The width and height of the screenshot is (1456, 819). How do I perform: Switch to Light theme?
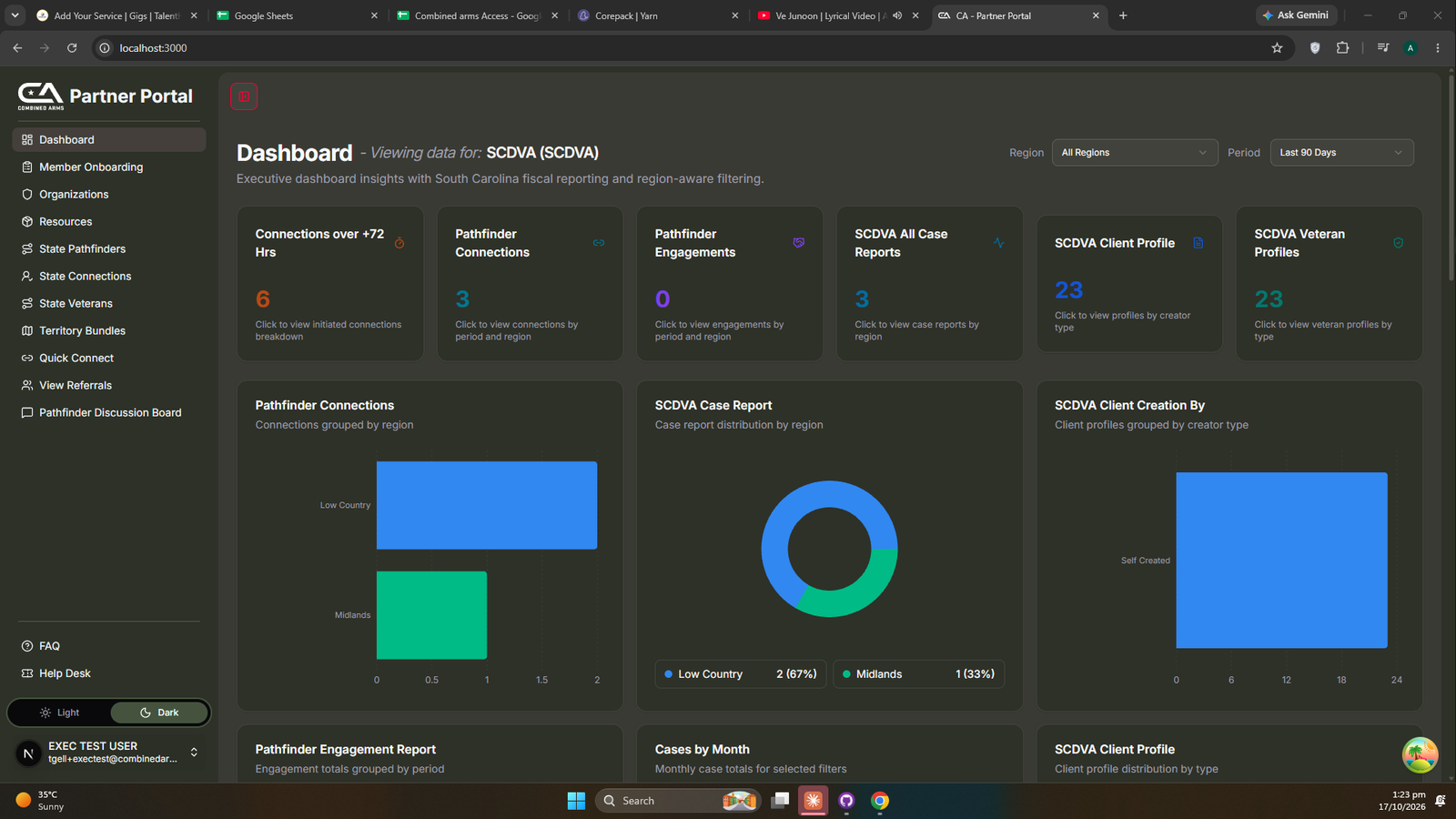(60, 713)
